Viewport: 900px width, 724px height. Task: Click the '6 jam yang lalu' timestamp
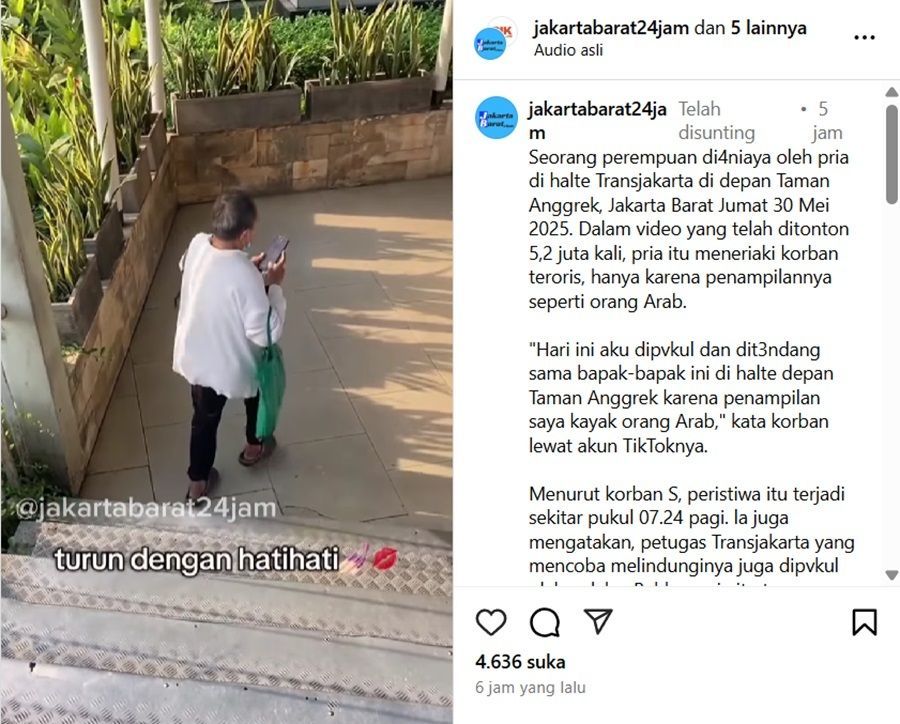tap(530, 687)
